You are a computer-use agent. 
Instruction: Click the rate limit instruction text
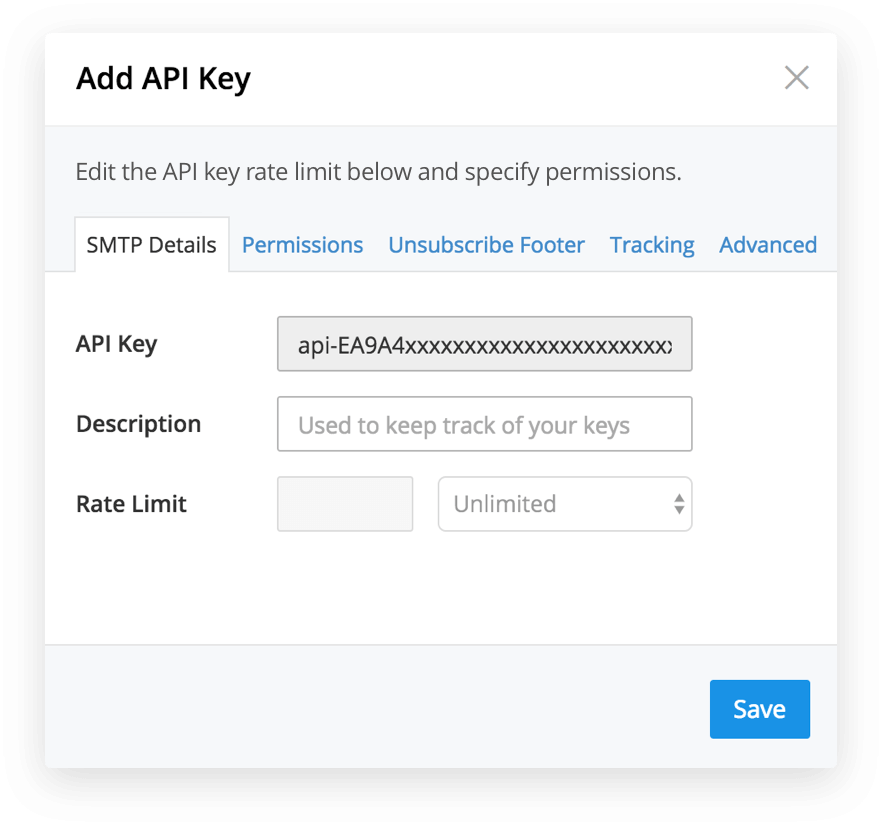[378, 171]
